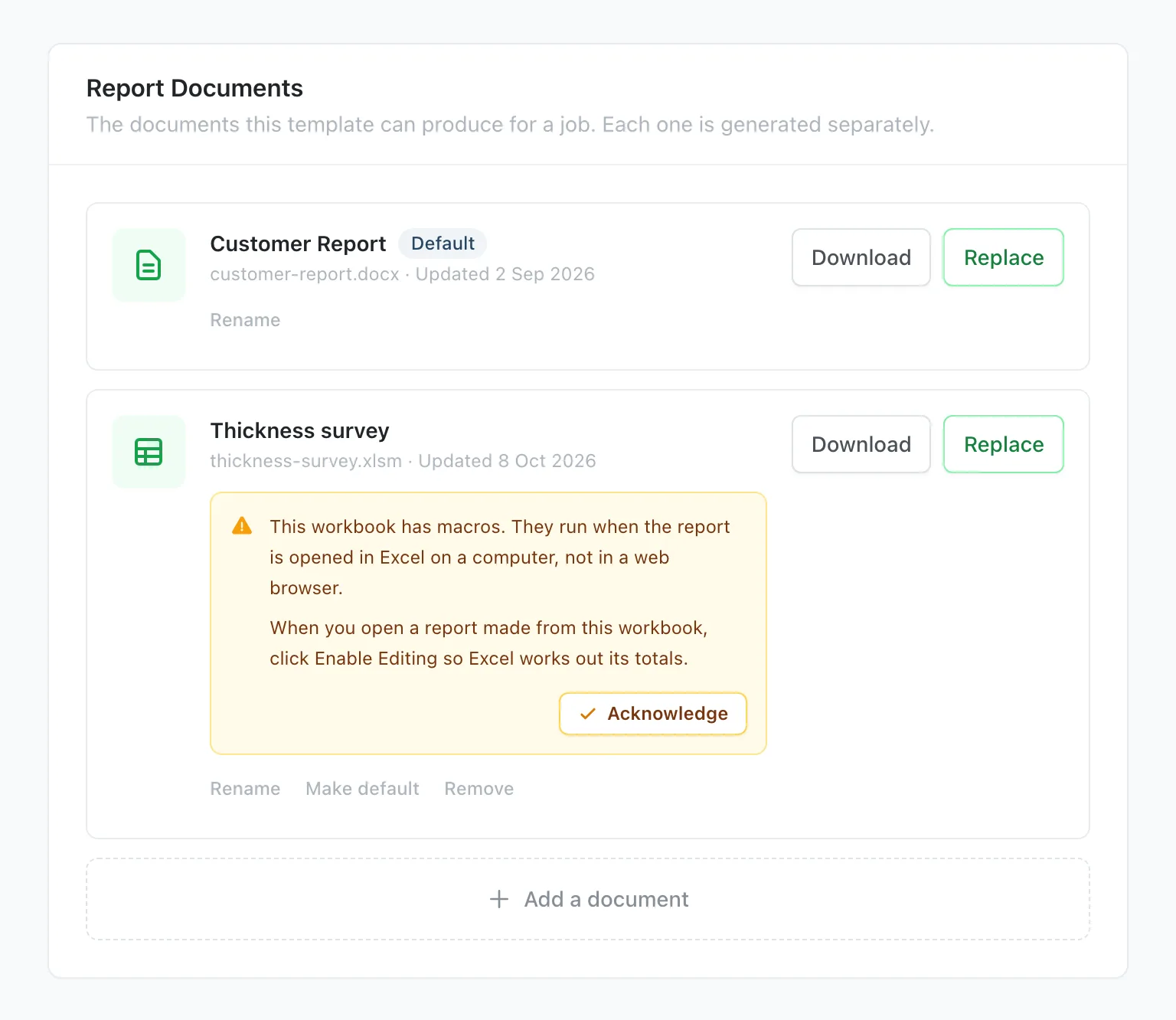Click the plus icon beside Add a document
Image resolution: width=1176 pixels, height=1020 pixels.
(x=499, y=899)
